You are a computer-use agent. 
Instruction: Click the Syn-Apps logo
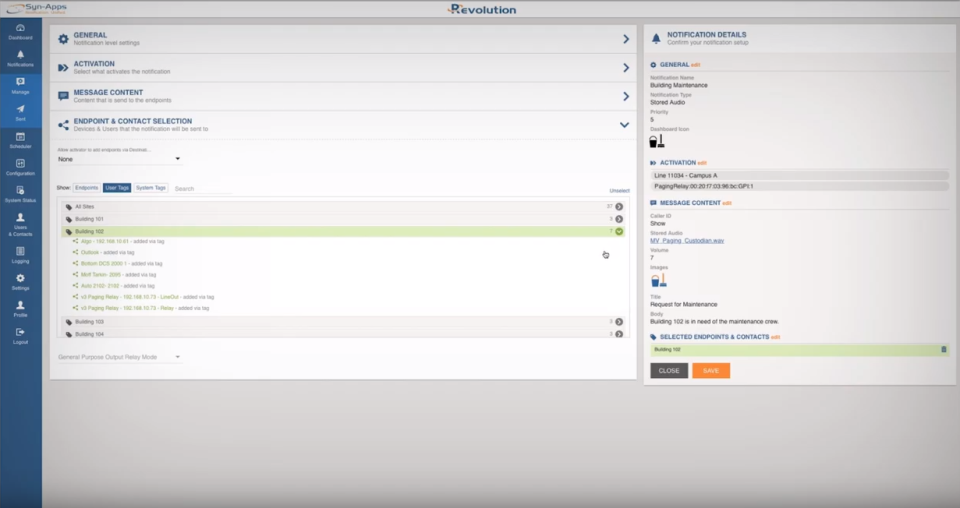(37, 9)
